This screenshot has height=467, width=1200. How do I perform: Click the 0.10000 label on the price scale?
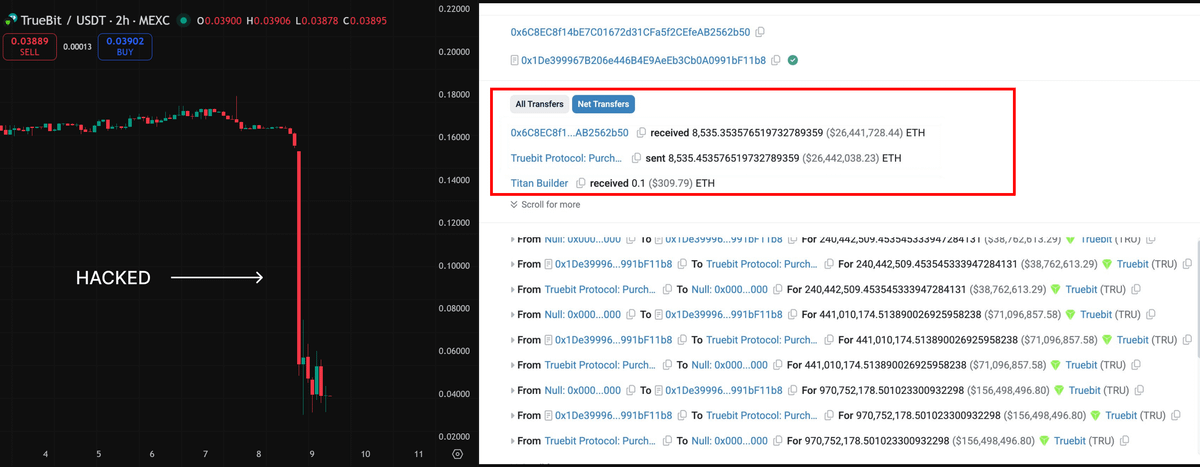(x=456, y=266)
